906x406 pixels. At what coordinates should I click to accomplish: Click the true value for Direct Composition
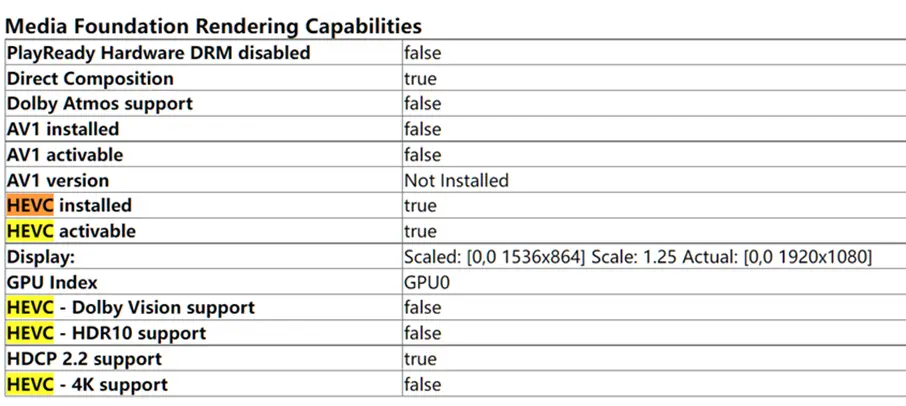(420, 78)
